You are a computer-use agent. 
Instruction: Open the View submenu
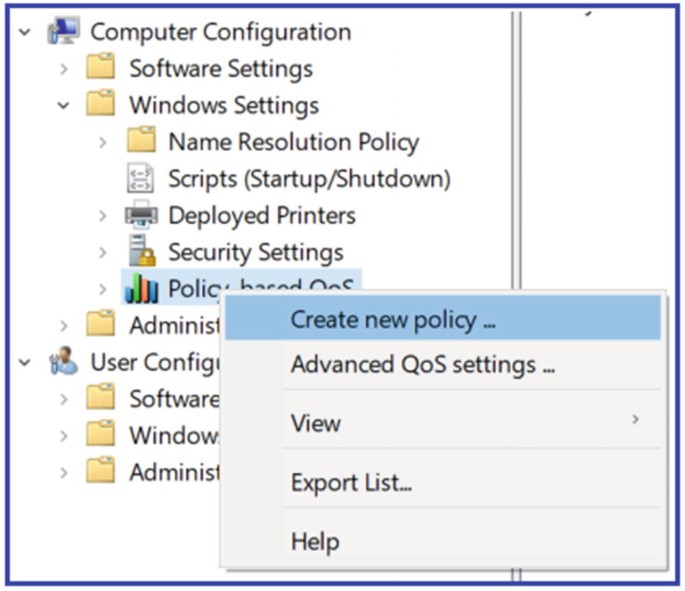(x=316, y=423)
